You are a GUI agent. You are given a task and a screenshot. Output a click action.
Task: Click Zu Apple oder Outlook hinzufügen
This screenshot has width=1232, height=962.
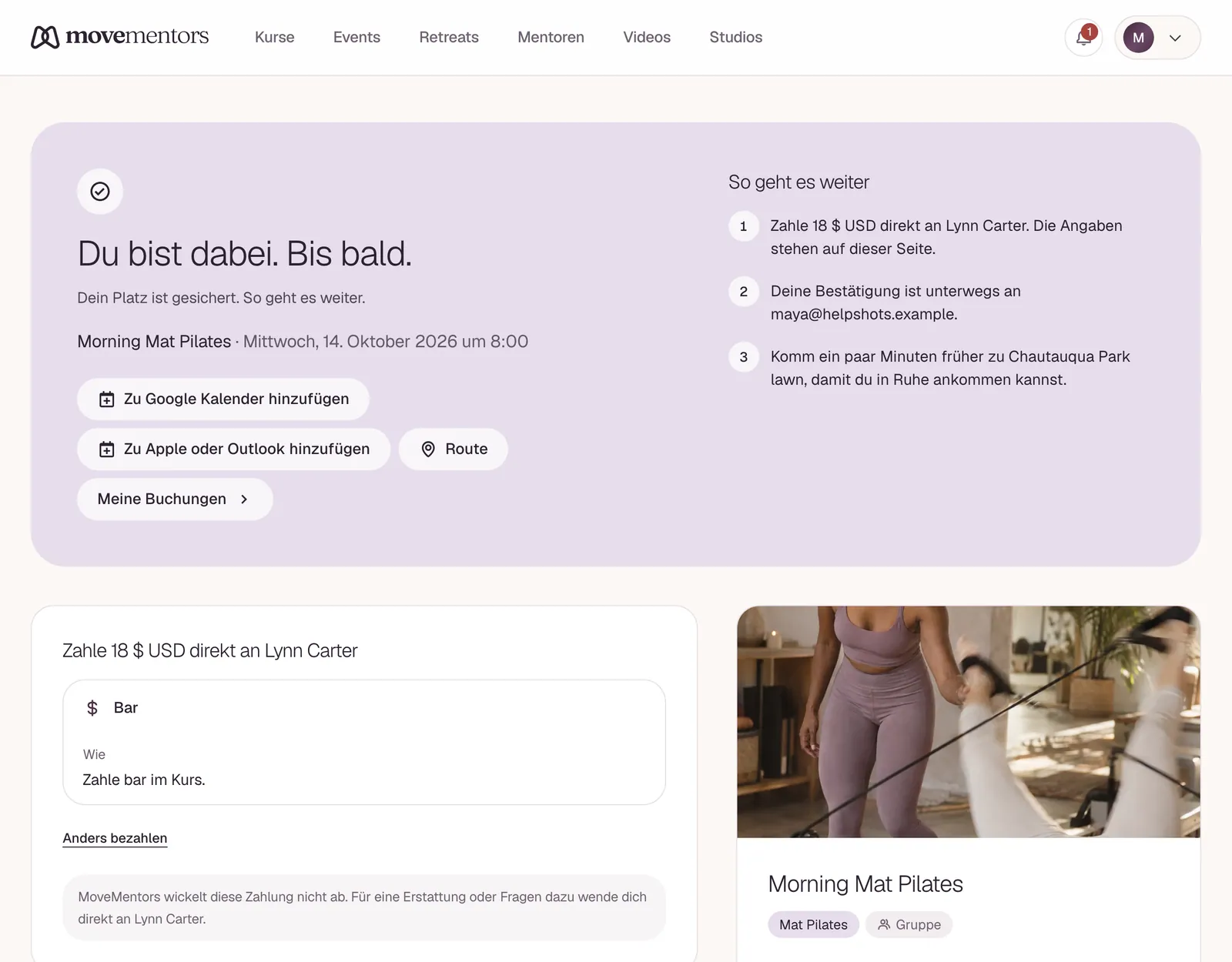click(x=234, y=449)
